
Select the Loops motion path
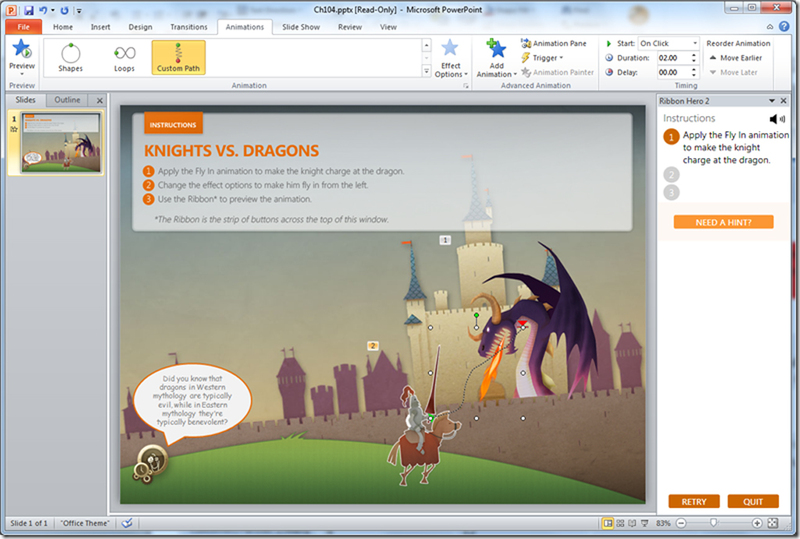[124, 58]
